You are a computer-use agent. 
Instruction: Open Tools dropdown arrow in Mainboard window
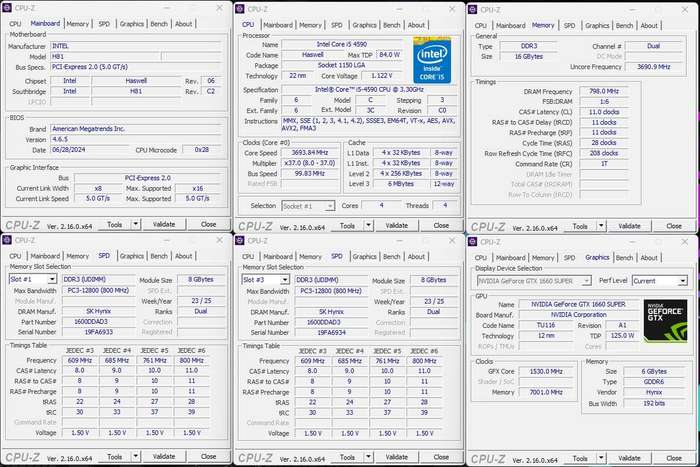tap(135, 224)
